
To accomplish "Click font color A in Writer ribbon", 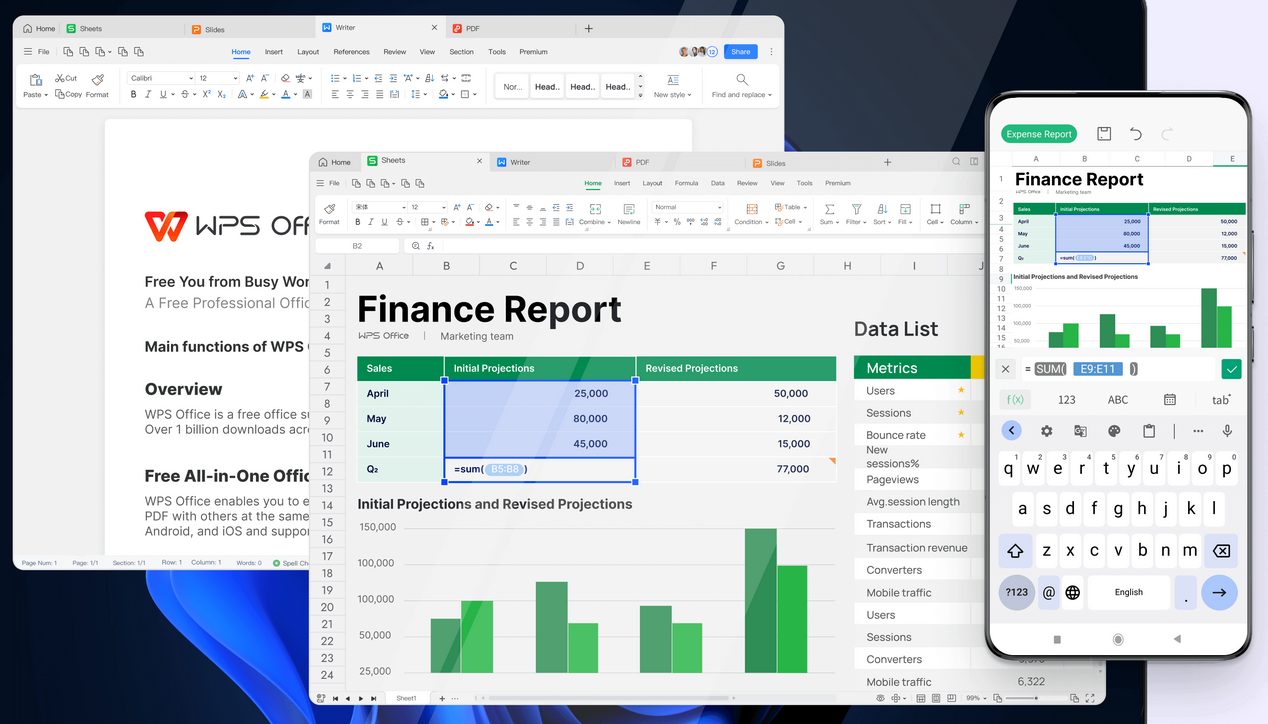I will [x=285, y=94].
